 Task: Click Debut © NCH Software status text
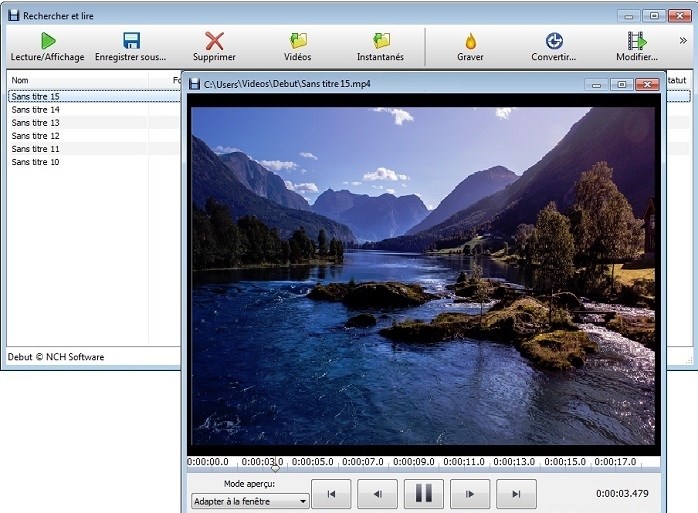56,357
